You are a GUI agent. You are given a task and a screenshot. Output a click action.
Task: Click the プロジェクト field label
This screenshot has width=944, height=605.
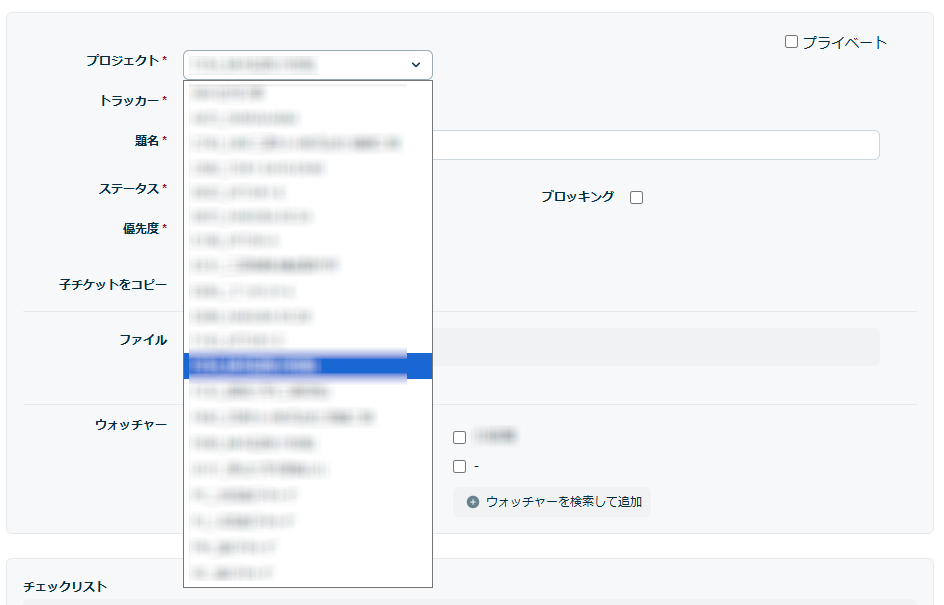click(121, 61)
